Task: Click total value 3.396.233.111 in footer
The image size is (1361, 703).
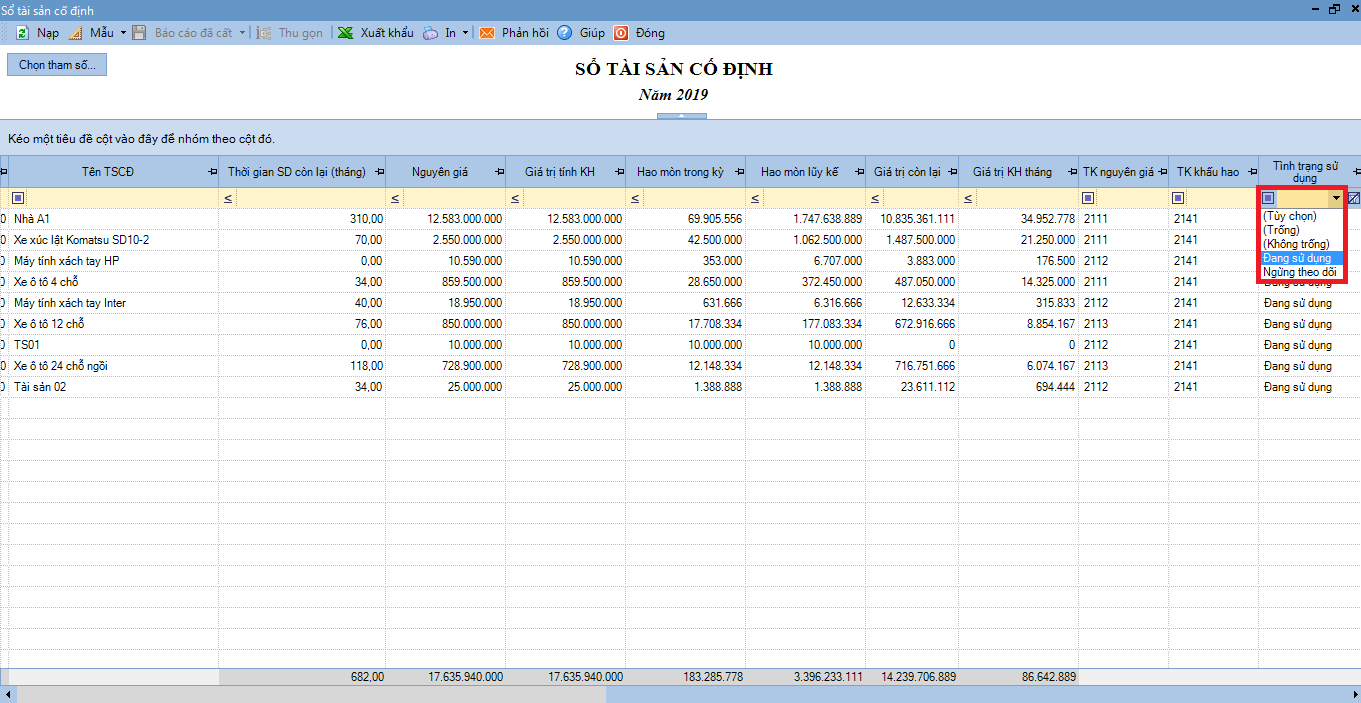Action: point(828,677)
